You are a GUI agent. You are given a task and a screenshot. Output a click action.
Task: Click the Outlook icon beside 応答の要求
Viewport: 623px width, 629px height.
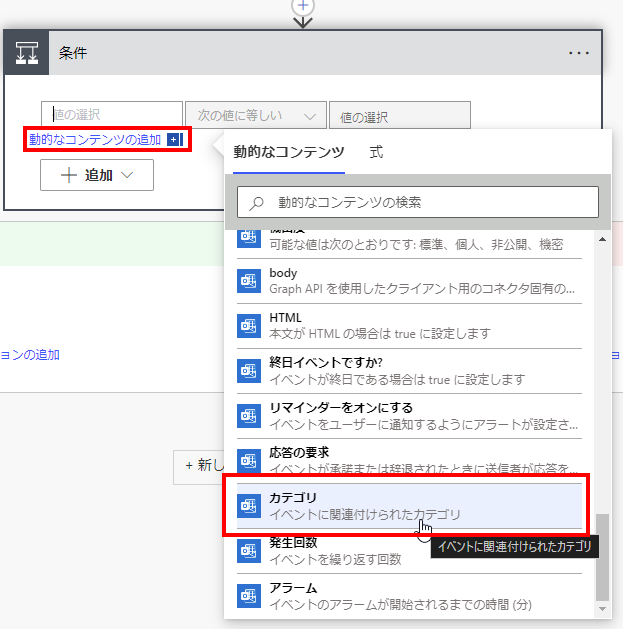249,461
